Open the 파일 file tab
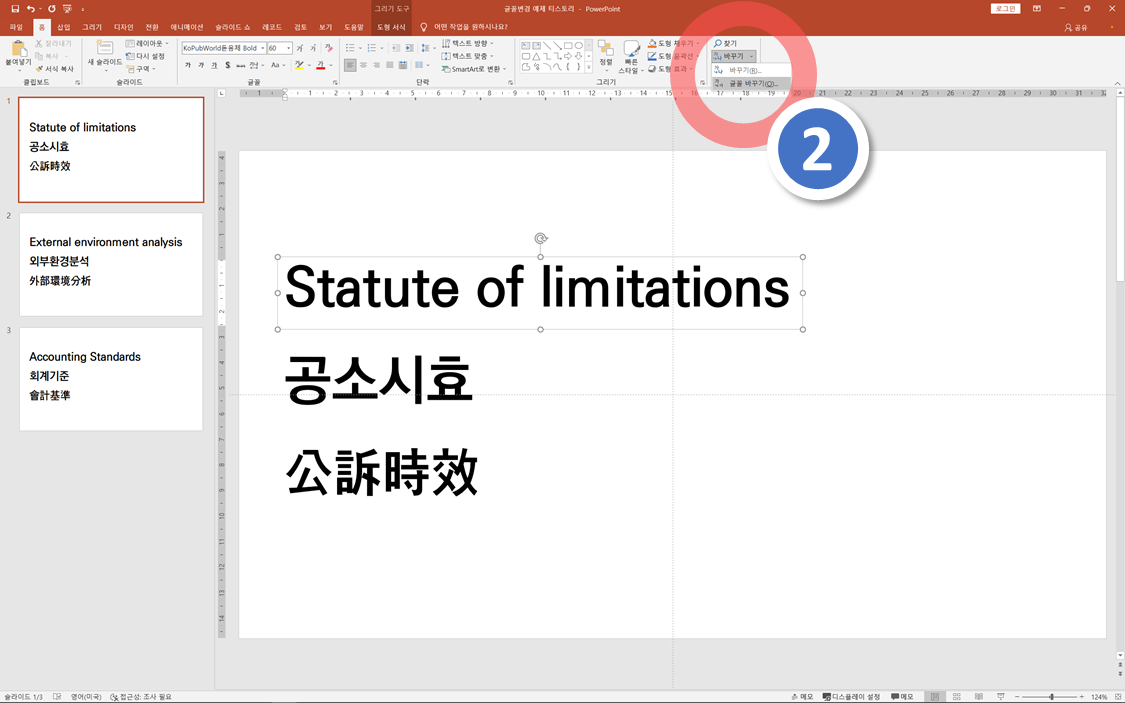The width and height of the screenshot is (1125, 703). pyautogui.click(x=17, y=27)
